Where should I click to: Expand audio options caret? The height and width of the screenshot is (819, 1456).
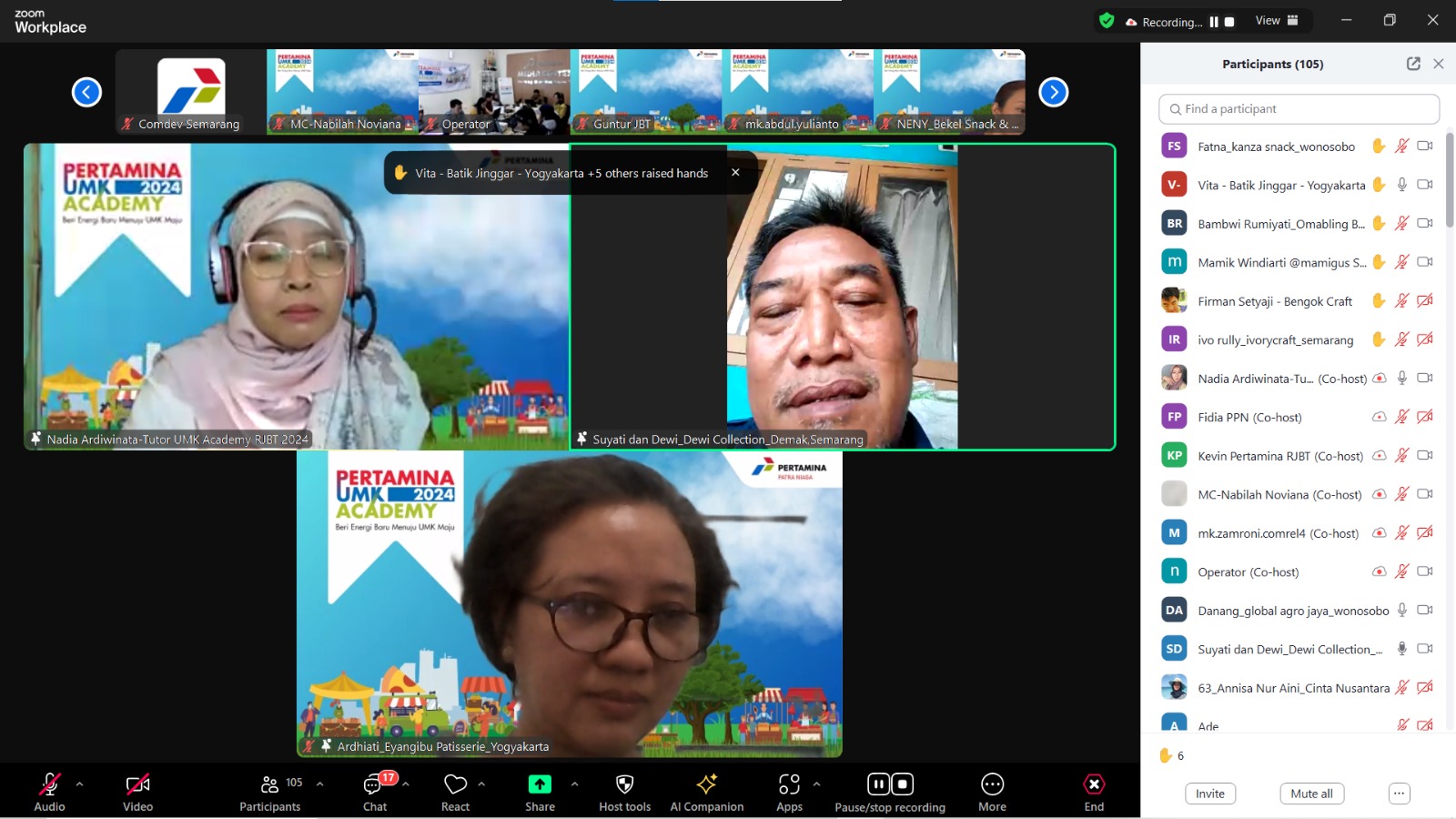point(80,784)
